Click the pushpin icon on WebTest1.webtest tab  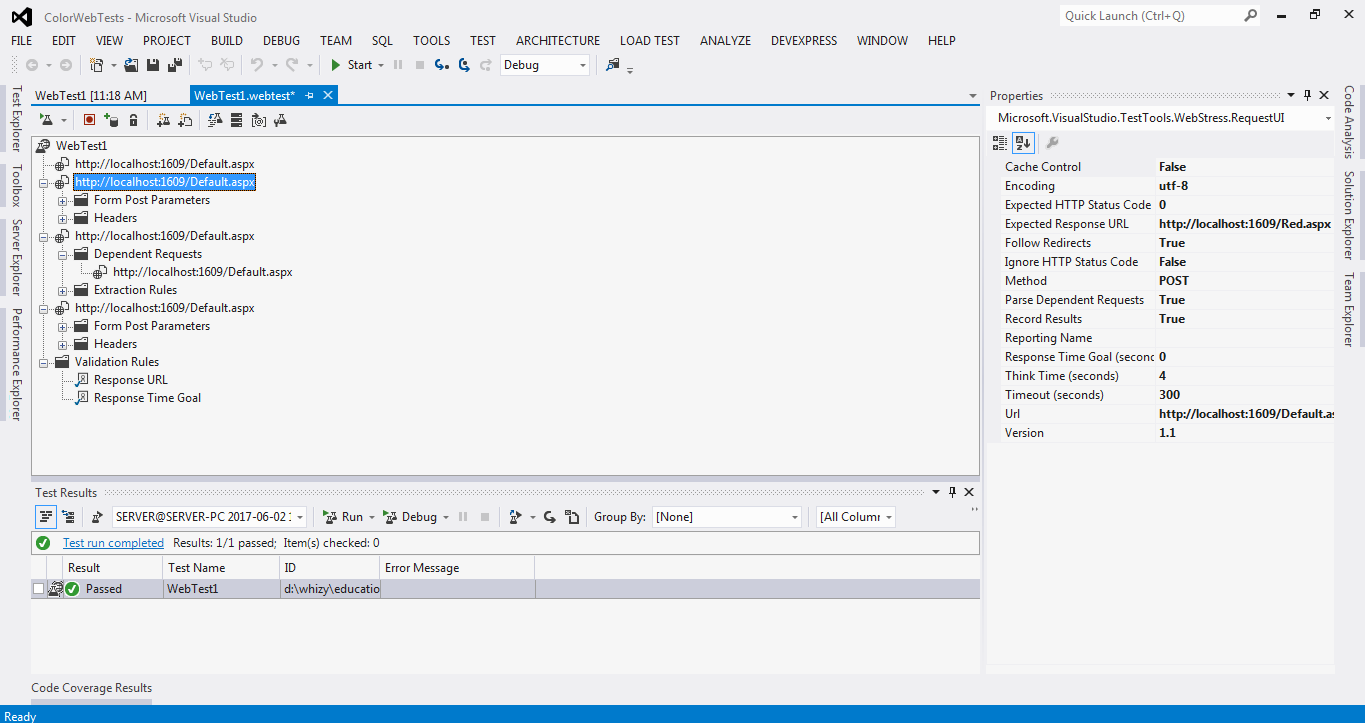[x=310, y=95]
